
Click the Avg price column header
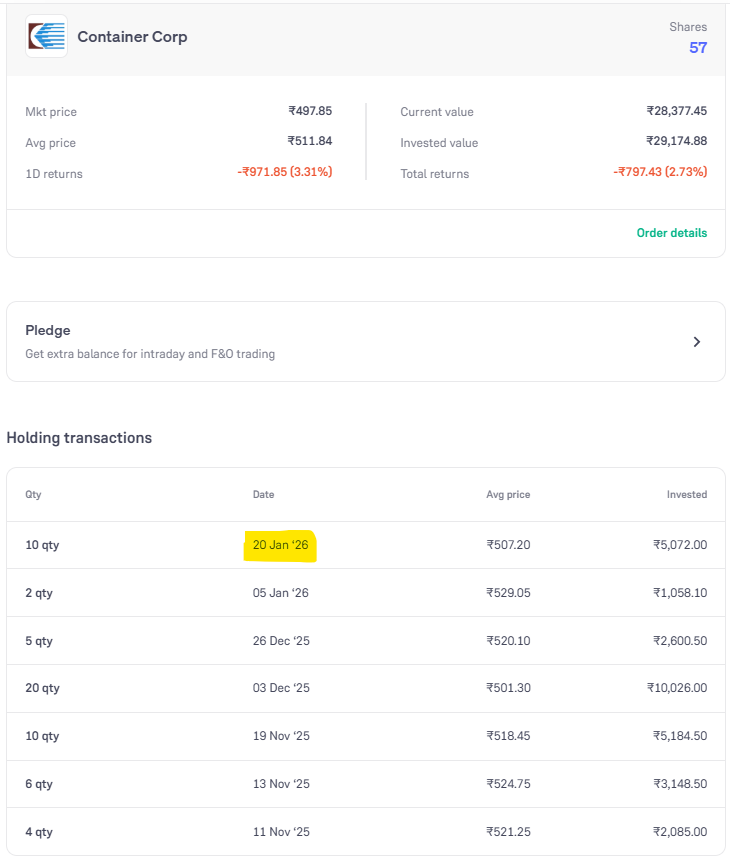click(x=508, y=494)
